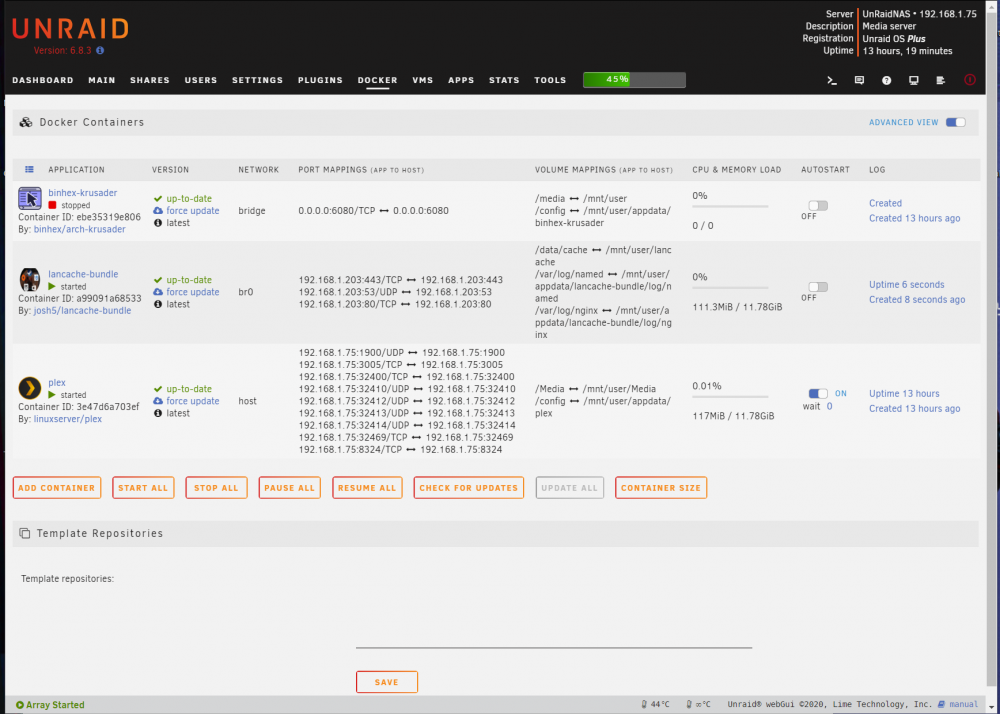Click the plex wait value 0
The height and width of the screenshot is (714, 1000).
point(829,406)
